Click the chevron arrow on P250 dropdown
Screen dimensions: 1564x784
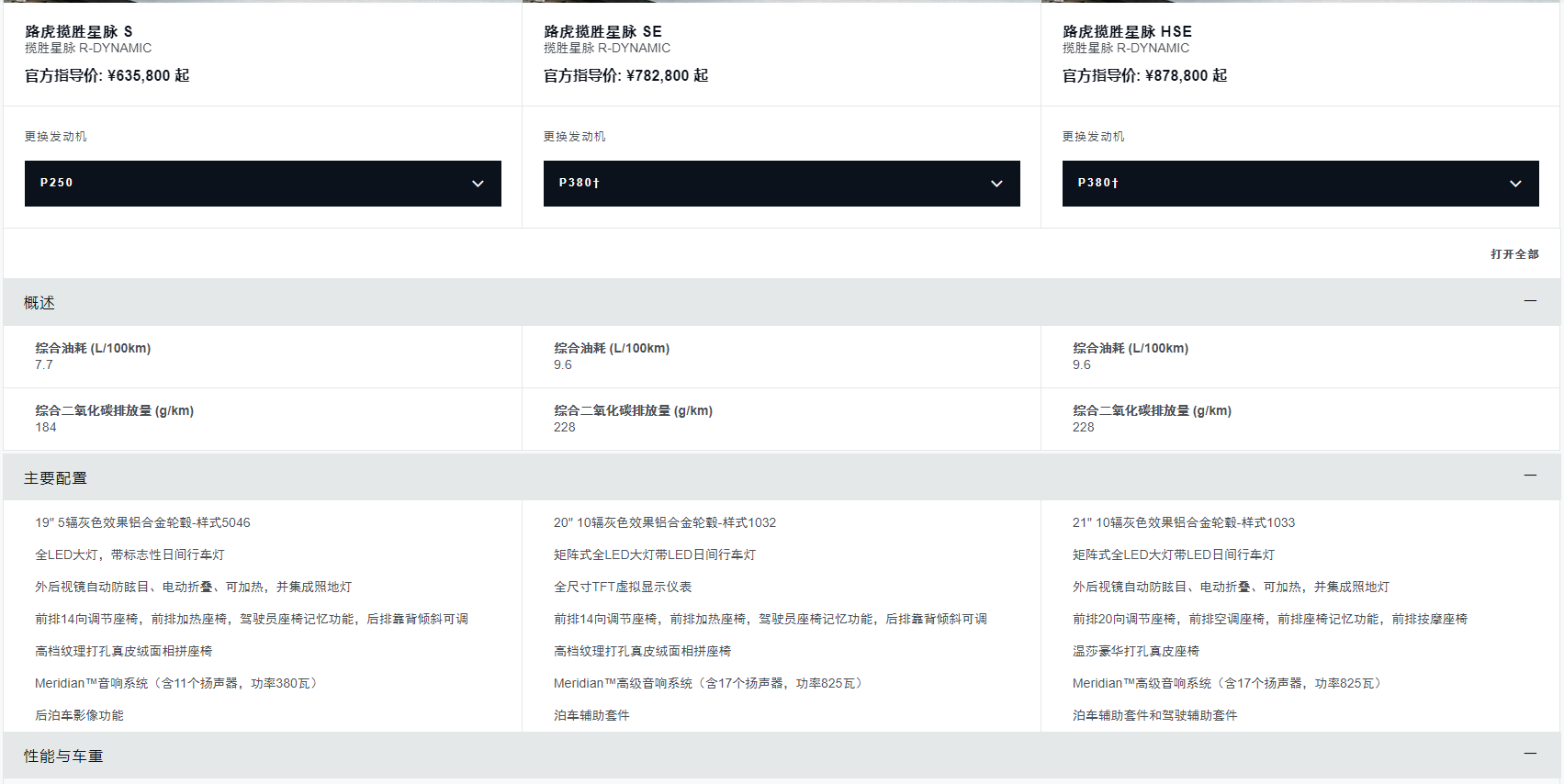pyautogui.click(x=478, y=184)
